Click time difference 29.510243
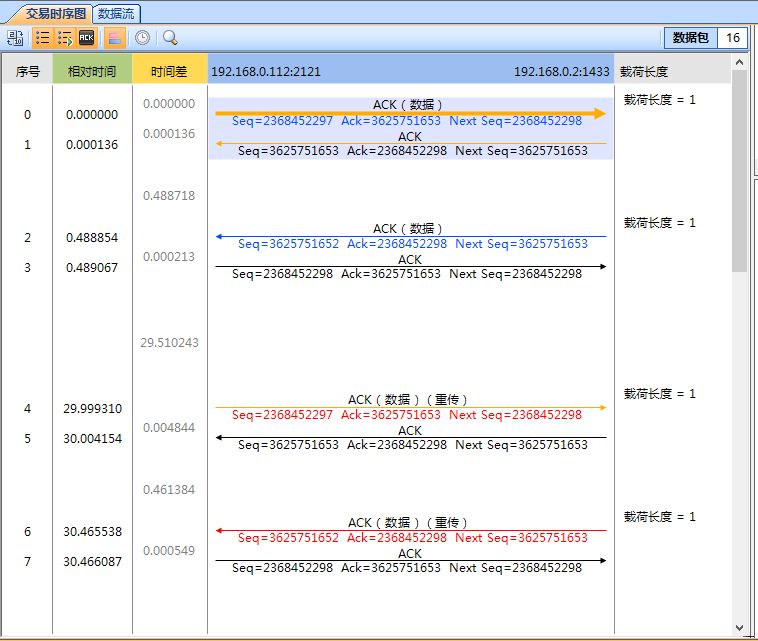 (169, 342)
